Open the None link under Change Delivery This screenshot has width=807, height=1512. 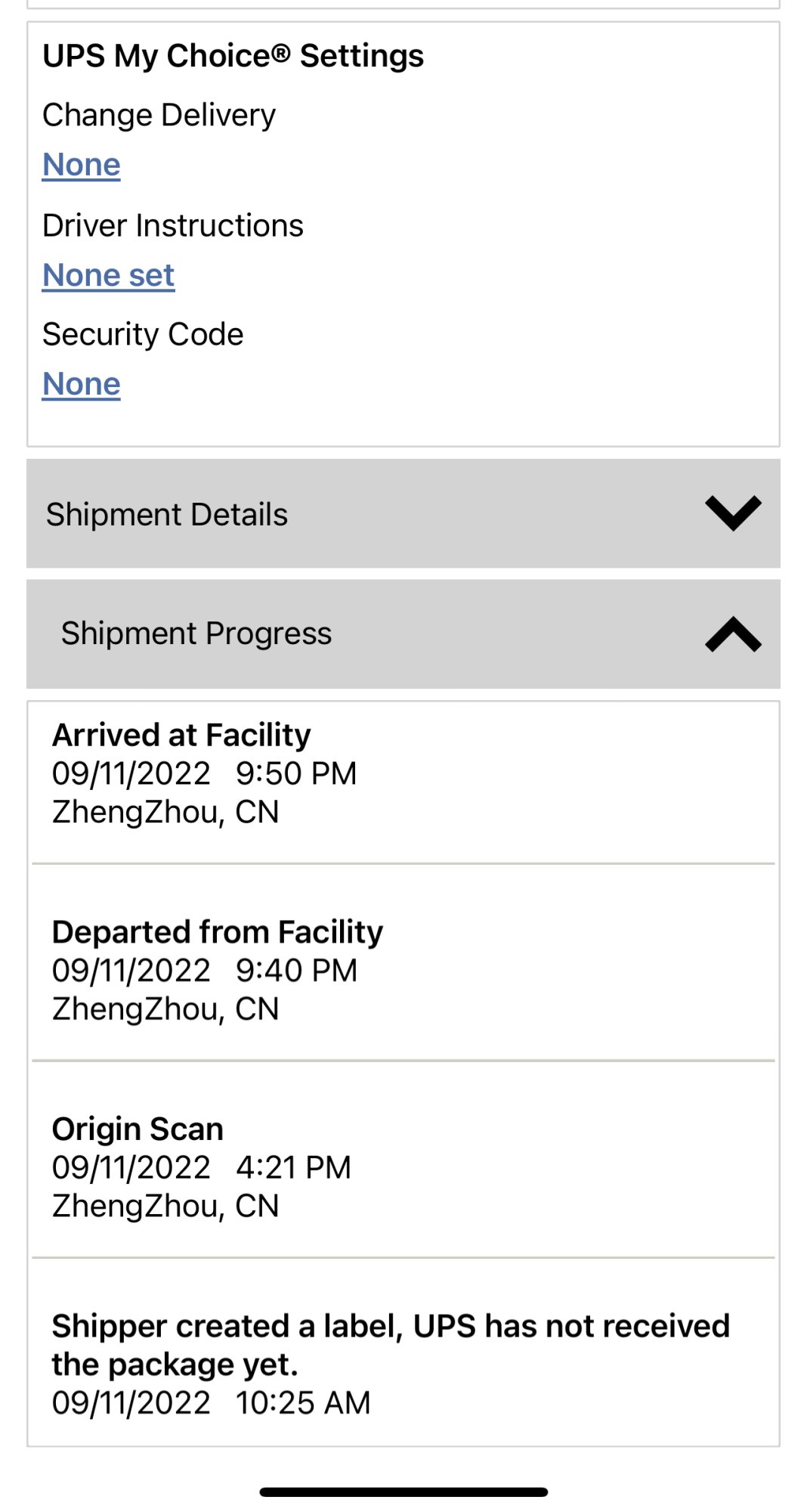[82, 165]
